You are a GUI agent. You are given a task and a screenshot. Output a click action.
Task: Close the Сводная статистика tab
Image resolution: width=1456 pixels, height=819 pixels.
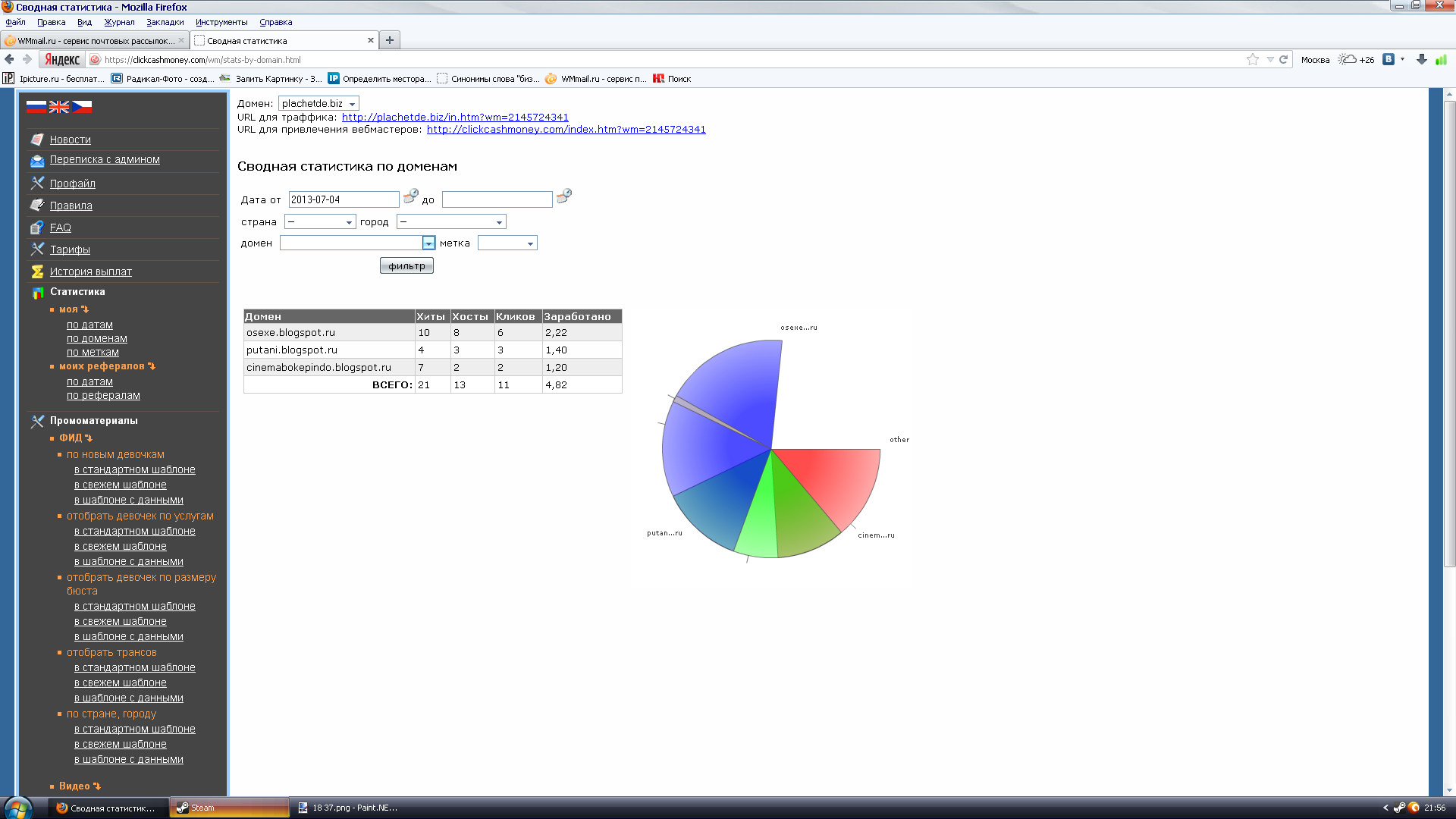pos(371,40)
